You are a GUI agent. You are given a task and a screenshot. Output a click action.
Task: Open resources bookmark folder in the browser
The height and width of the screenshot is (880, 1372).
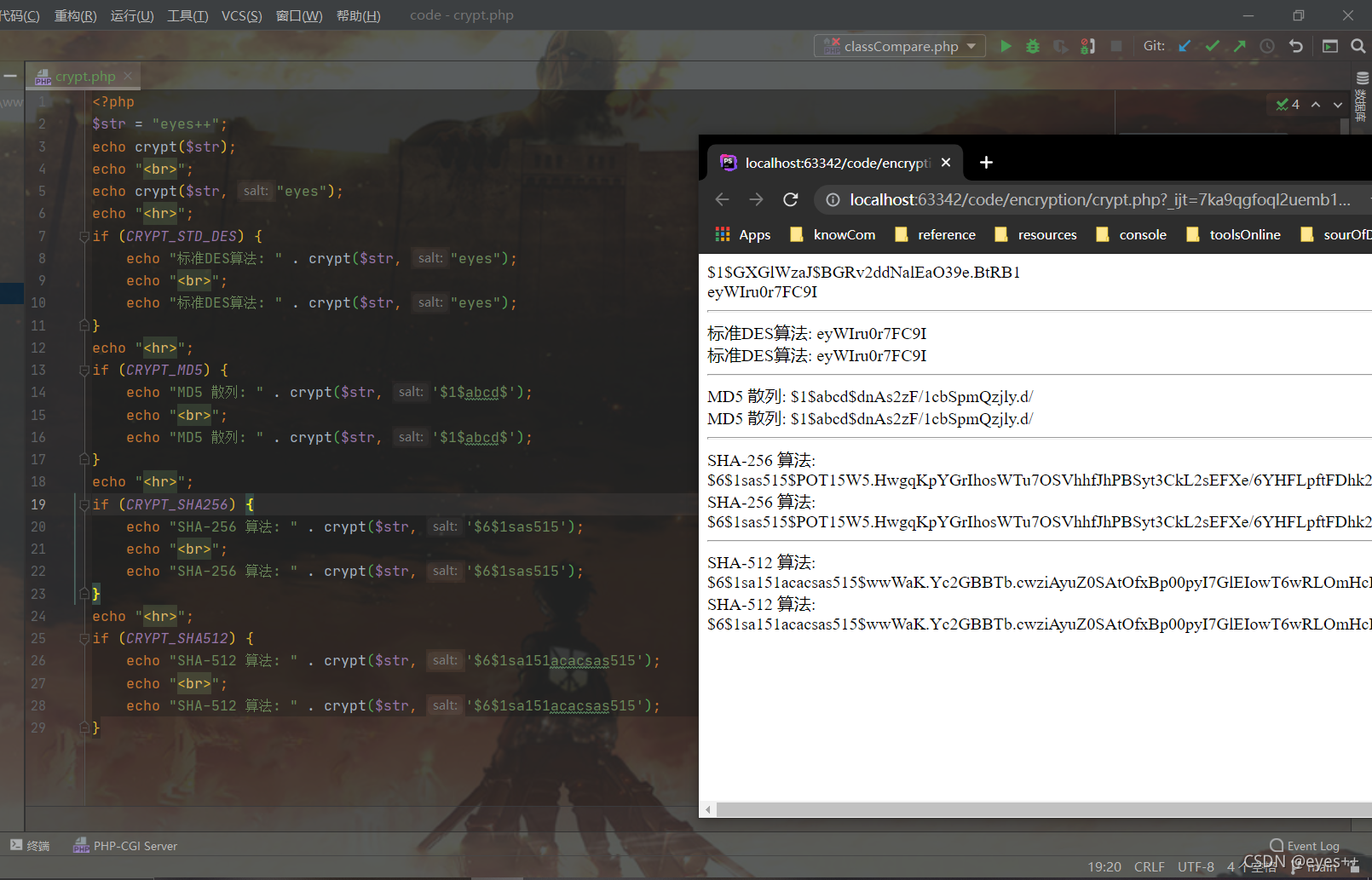tap(1035, 234)
